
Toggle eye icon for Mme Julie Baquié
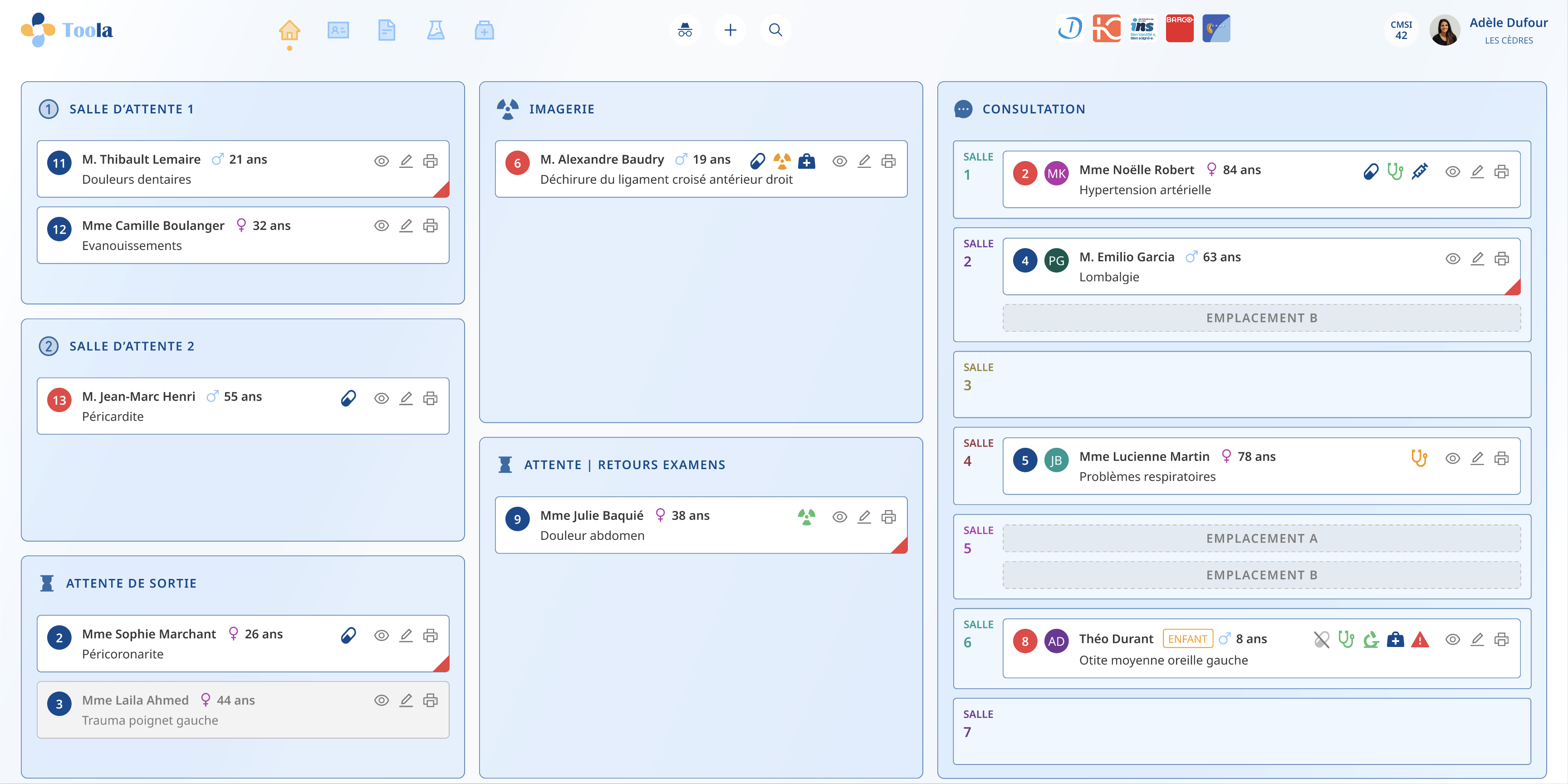tap(839, 517)
